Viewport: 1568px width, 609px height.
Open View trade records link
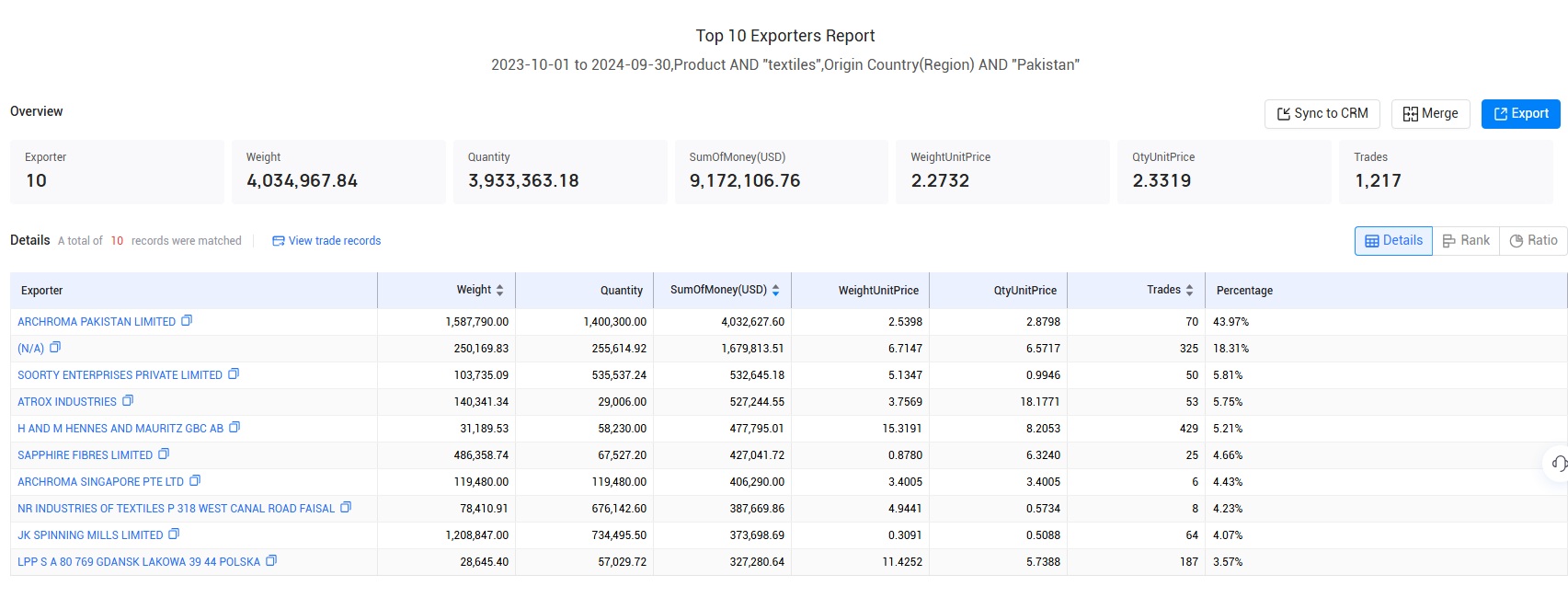(326, 241)
